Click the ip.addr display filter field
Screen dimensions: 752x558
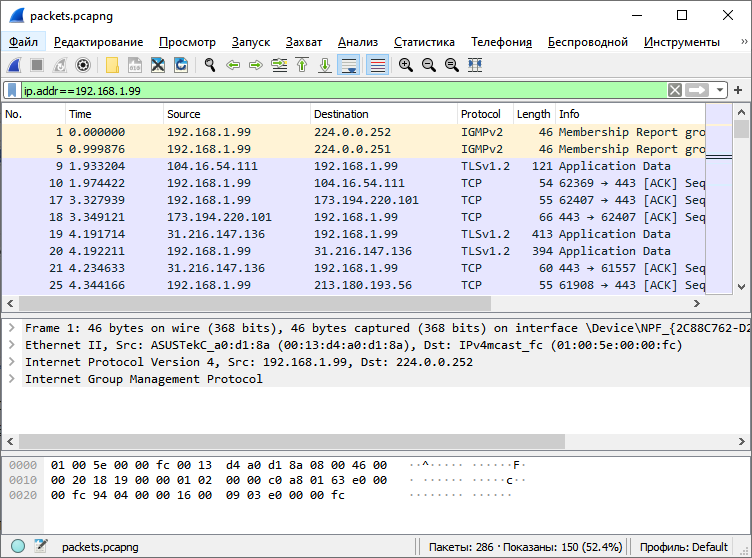click(x=340, y=90)
